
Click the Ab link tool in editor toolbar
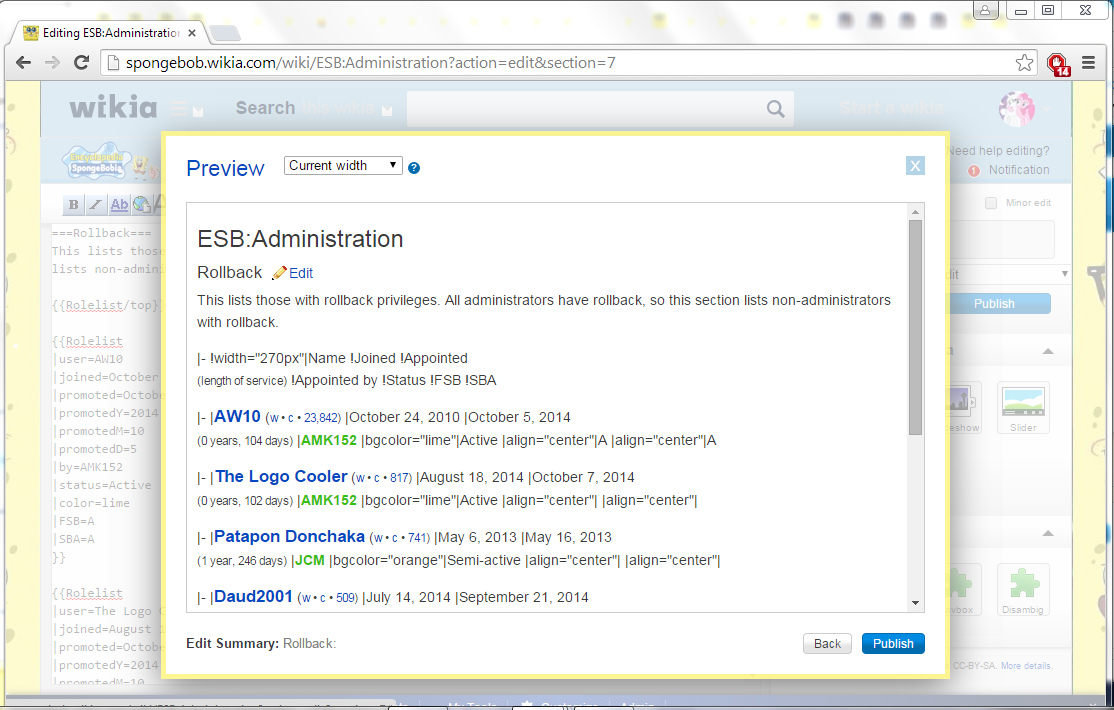(x=119, y=205)
